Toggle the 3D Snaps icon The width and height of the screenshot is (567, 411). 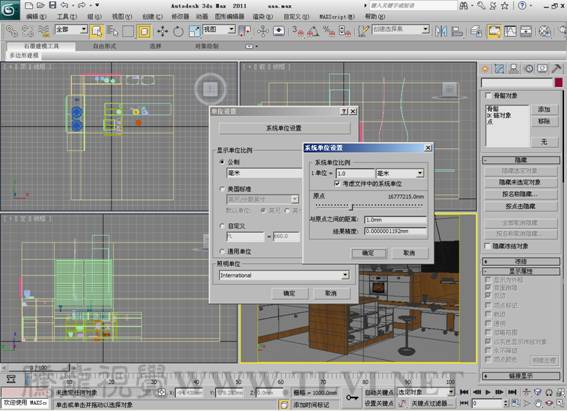(298, 31)
